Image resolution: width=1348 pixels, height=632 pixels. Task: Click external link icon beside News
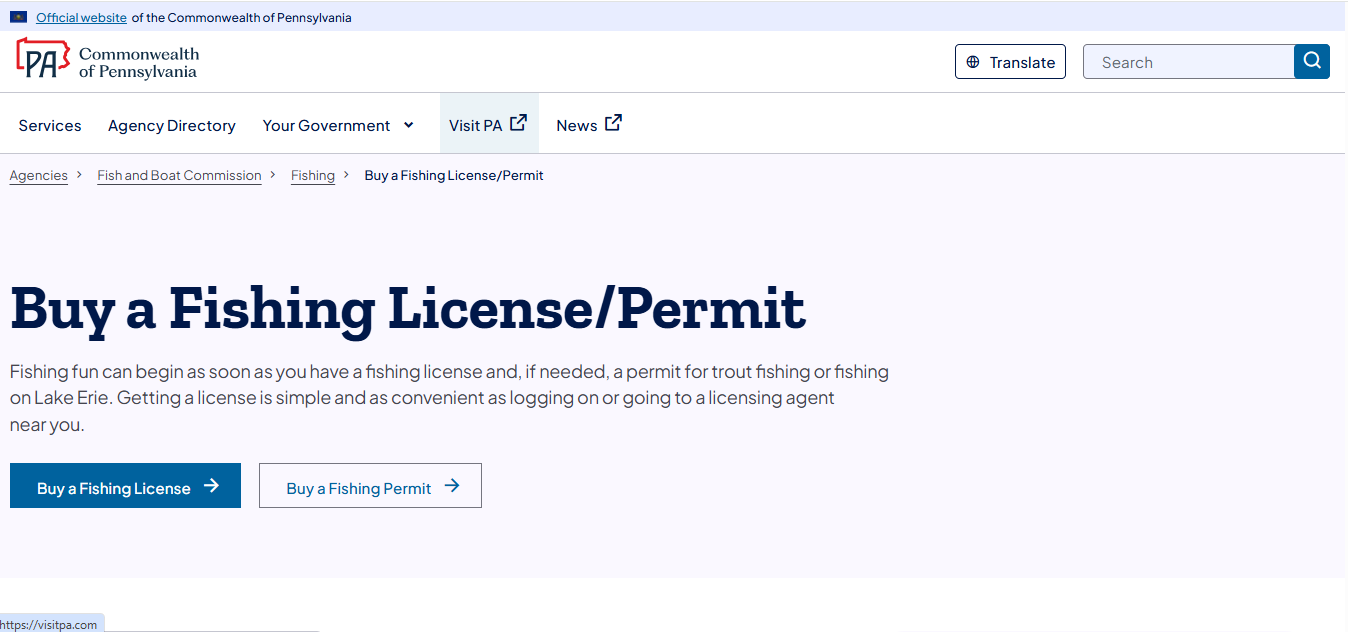pos(613,123)
